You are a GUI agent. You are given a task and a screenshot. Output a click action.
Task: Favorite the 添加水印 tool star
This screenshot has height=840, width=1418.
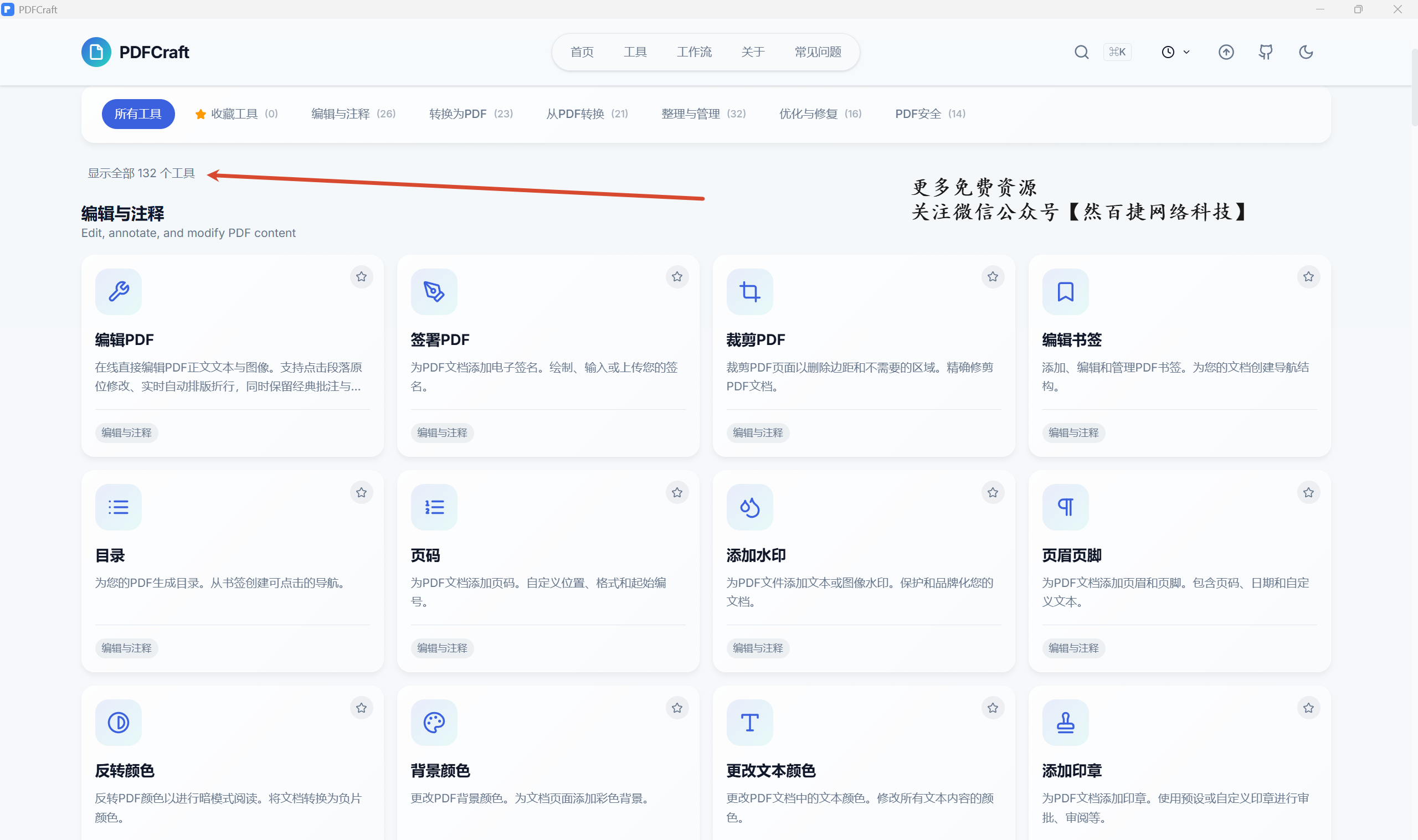pyautogui.click(x=993, y=492)
